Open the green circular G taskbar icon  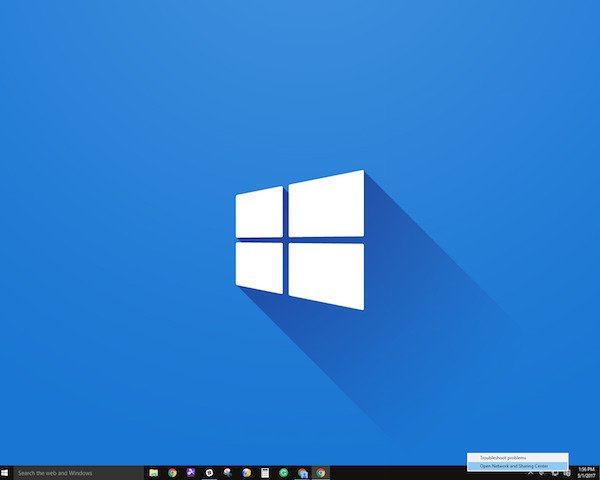click(x=284, y=473)
